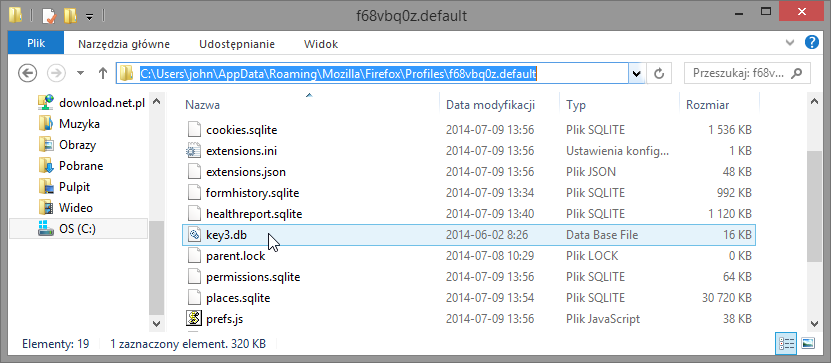Click the Przeszukaj search field
The image size is (831, 363).
(x=747, y=74)
